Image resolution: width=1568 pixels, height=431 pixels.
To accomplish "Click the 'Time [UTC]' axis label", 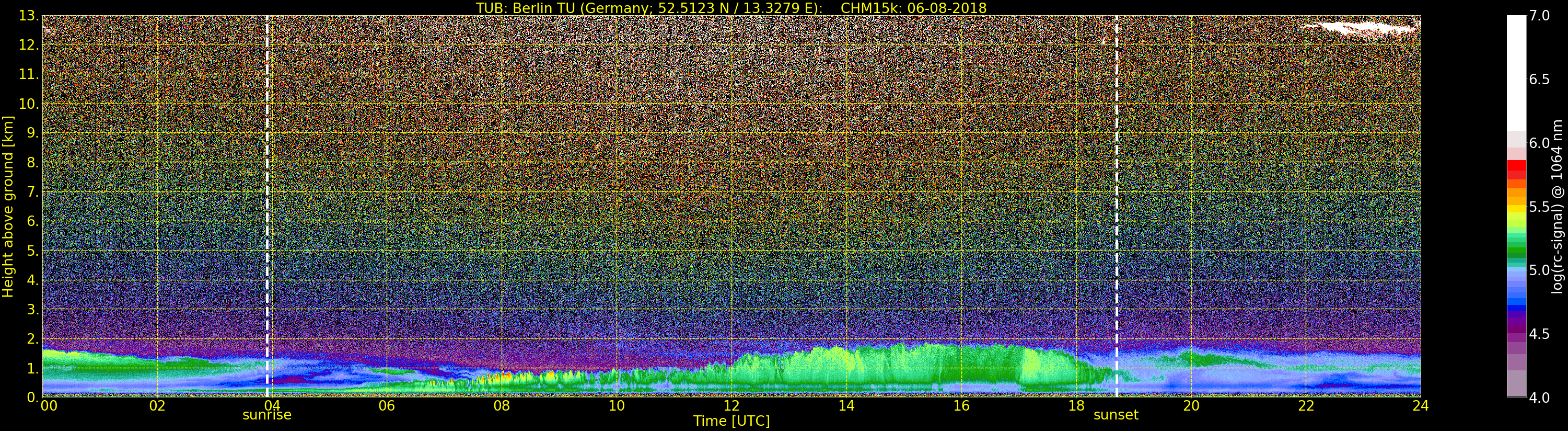I will (x=731, y=421).
